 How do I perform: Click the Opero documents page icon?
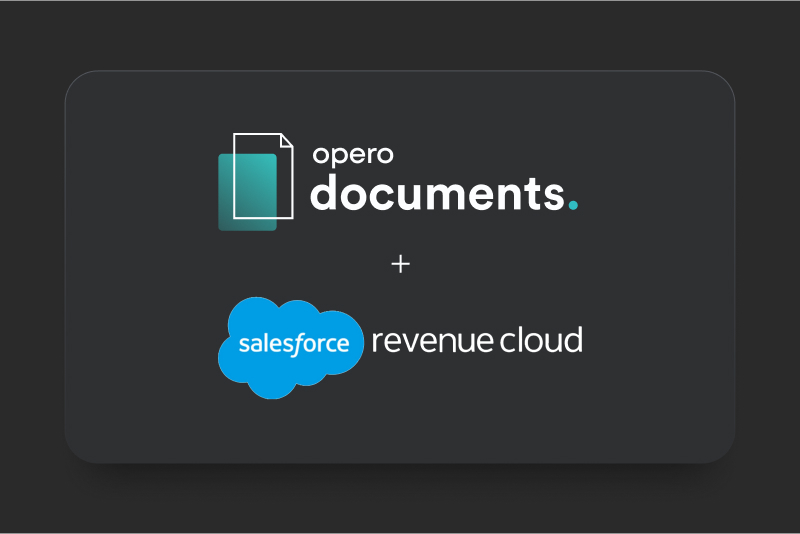(256, 182)
